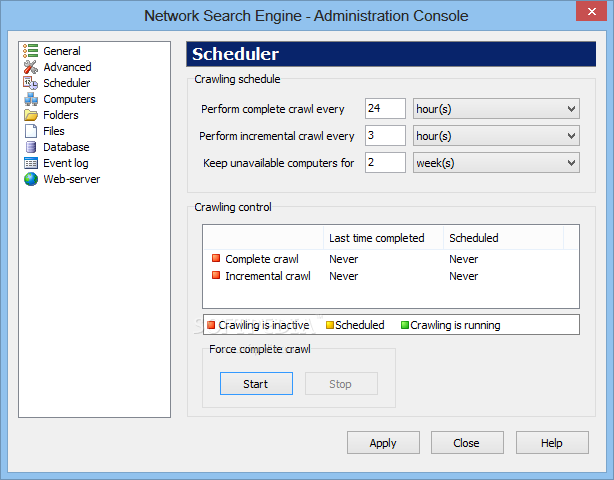The width and height of the screenshot is (614, 480).
Task: Focus the complete crawl interval field showing 24
Action: tap(385, 108)
